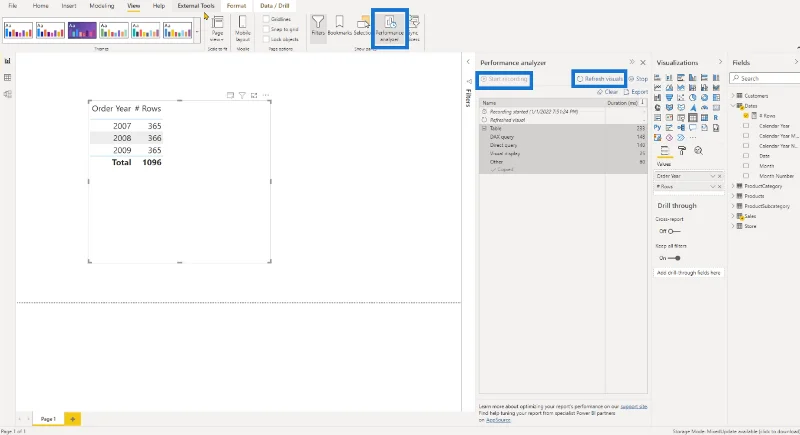Open the Sync slicers pane
This screenshot has height=435, width=800.
pos(414,28)
